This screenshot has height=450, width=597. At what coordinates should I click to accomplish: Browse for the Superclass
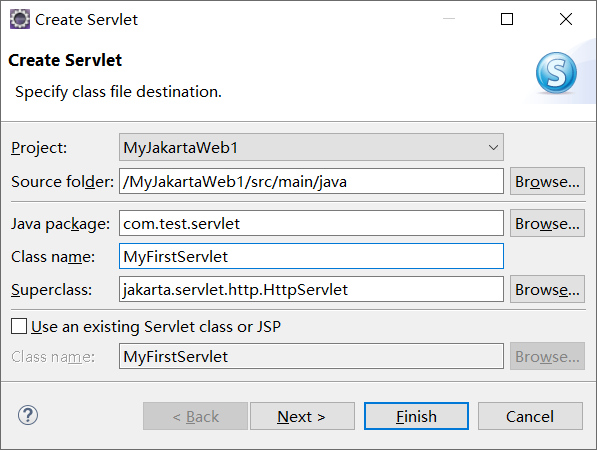547,290
